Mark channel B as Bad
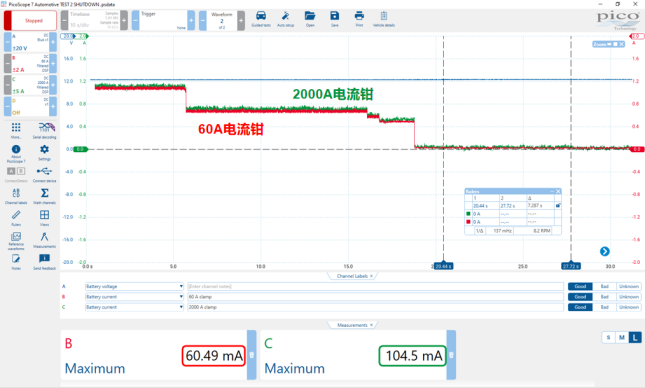Screen dimensions: 645x388 pos(604,297)
